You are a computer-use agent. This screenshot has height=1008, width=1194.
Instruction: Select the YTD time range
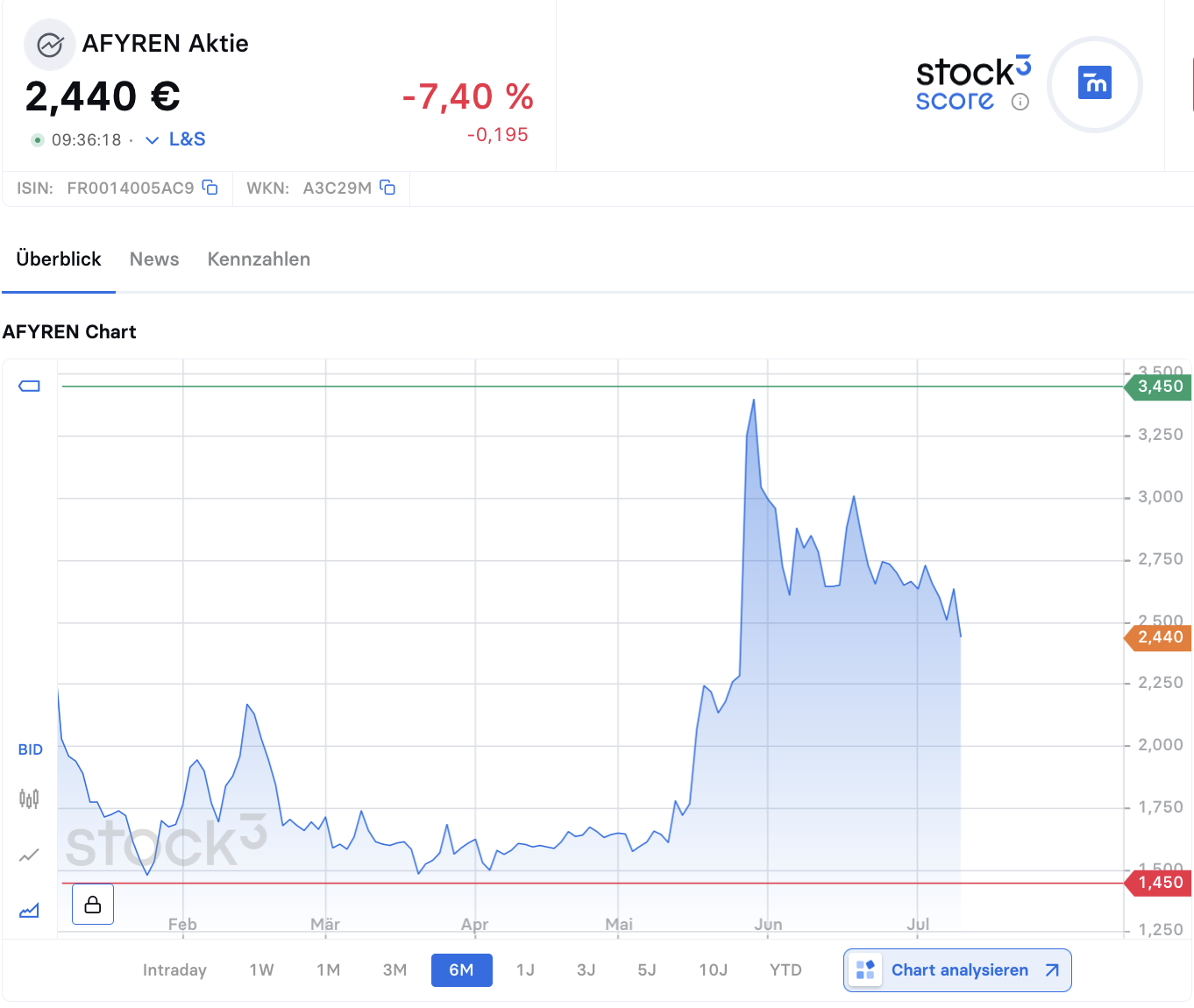(785, 970)
